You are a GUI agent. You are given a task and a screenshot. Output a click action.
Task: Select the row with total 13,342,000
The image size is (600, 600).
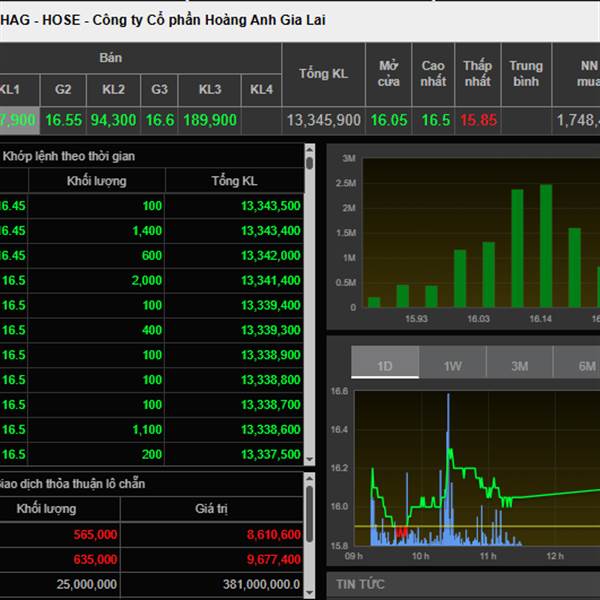pos(152,256)
